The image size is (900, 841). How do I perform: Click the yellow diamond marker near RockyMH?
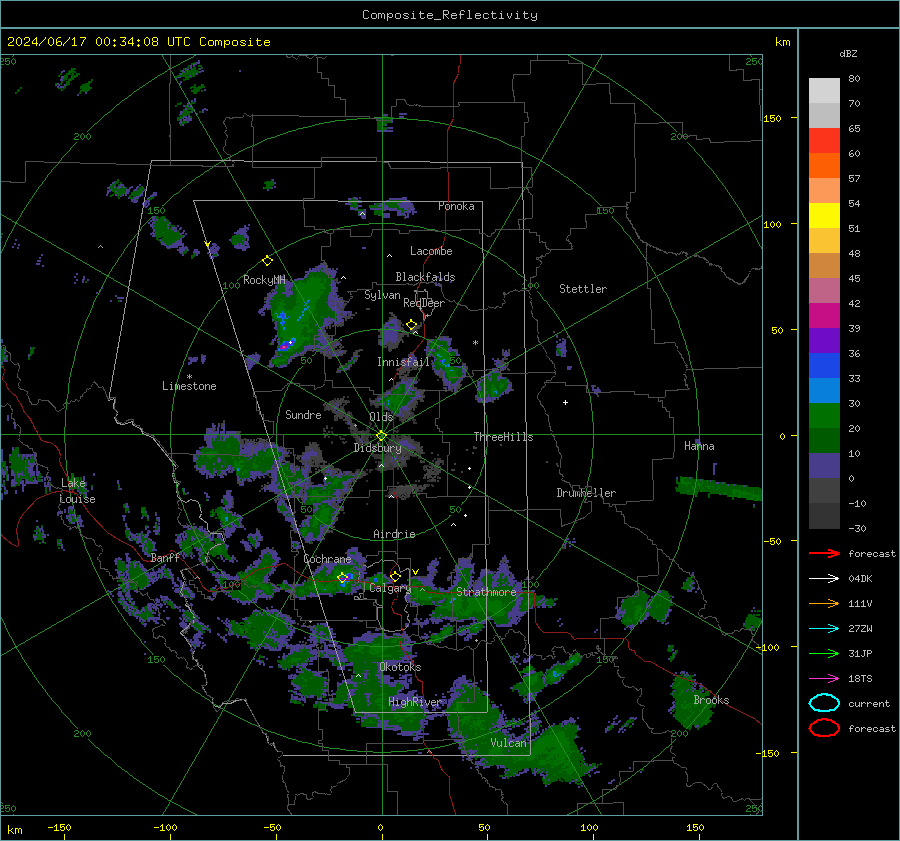click(267, 261)
